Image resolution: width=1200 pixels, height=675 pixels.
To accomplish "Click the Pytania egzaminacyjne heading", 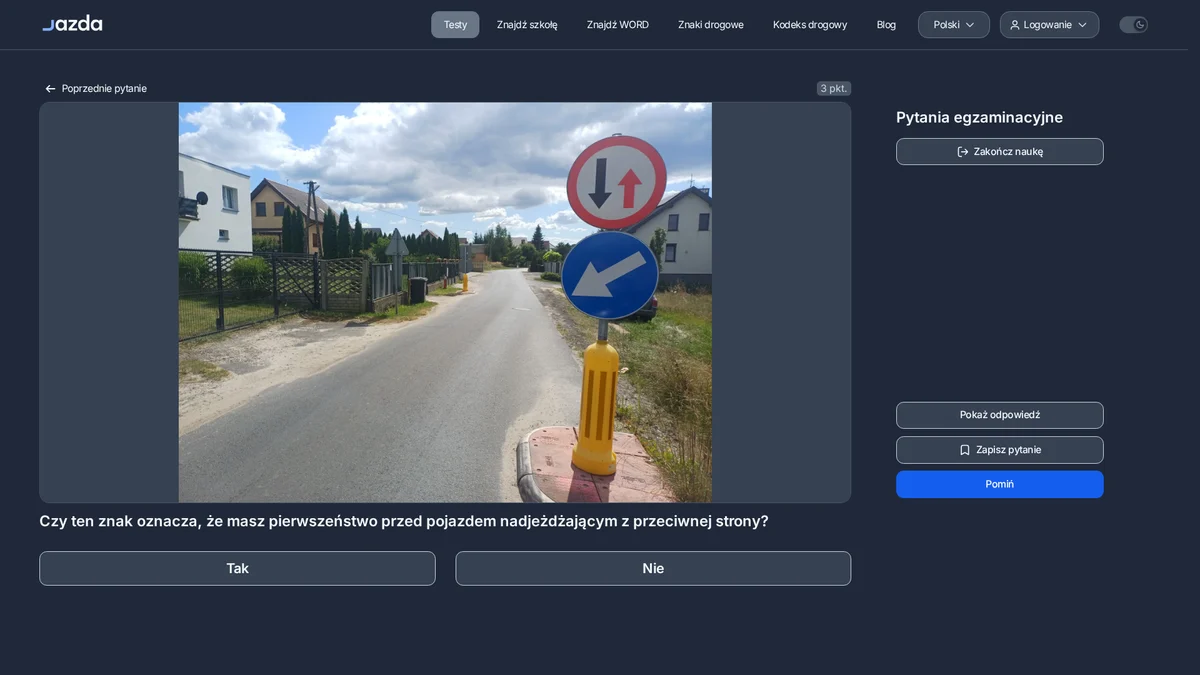I will [979, 117].
